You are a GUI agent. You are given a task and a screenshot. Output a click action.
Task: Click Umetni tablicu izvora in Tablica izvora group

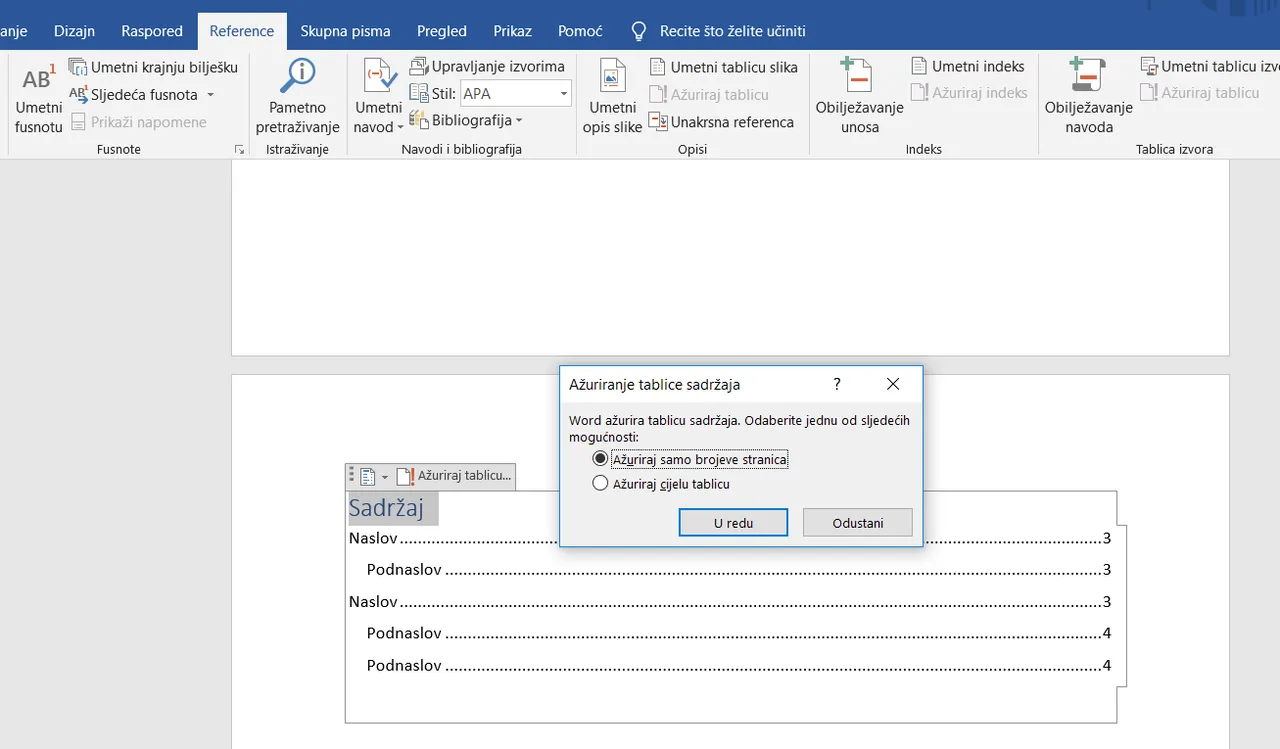1210,66
